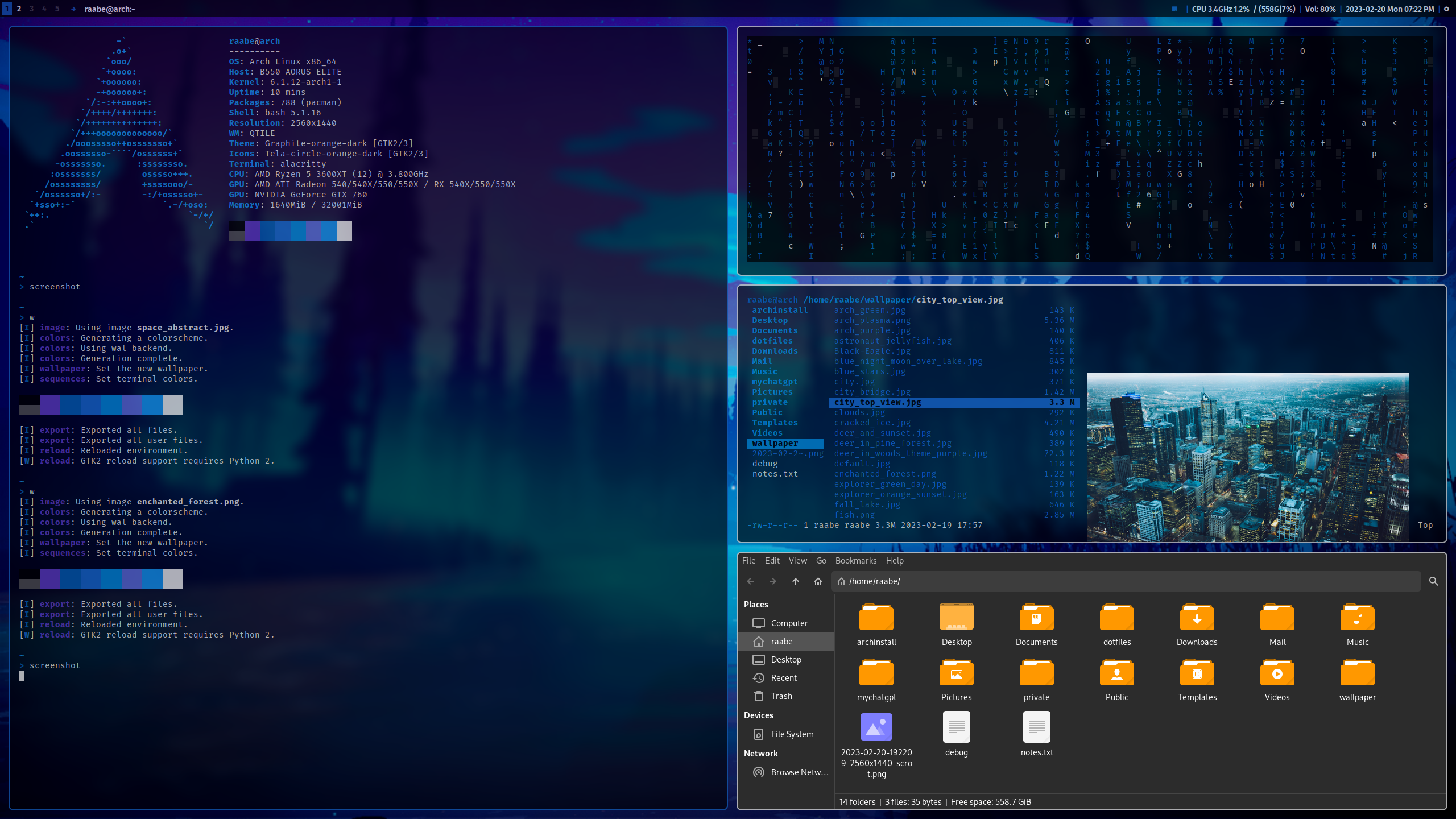Open the View menu in the file manager
This screenshot has height=819, width=1456.
797,561
